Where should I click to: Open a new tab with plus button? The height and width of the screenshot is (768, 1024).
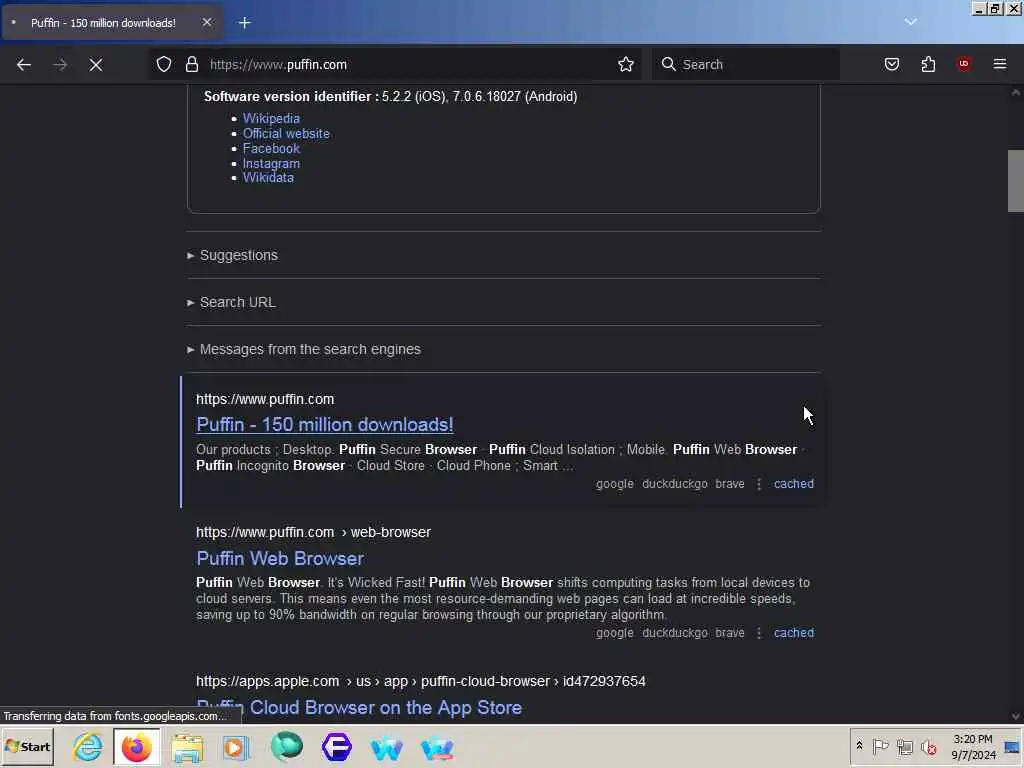(245, 23)
